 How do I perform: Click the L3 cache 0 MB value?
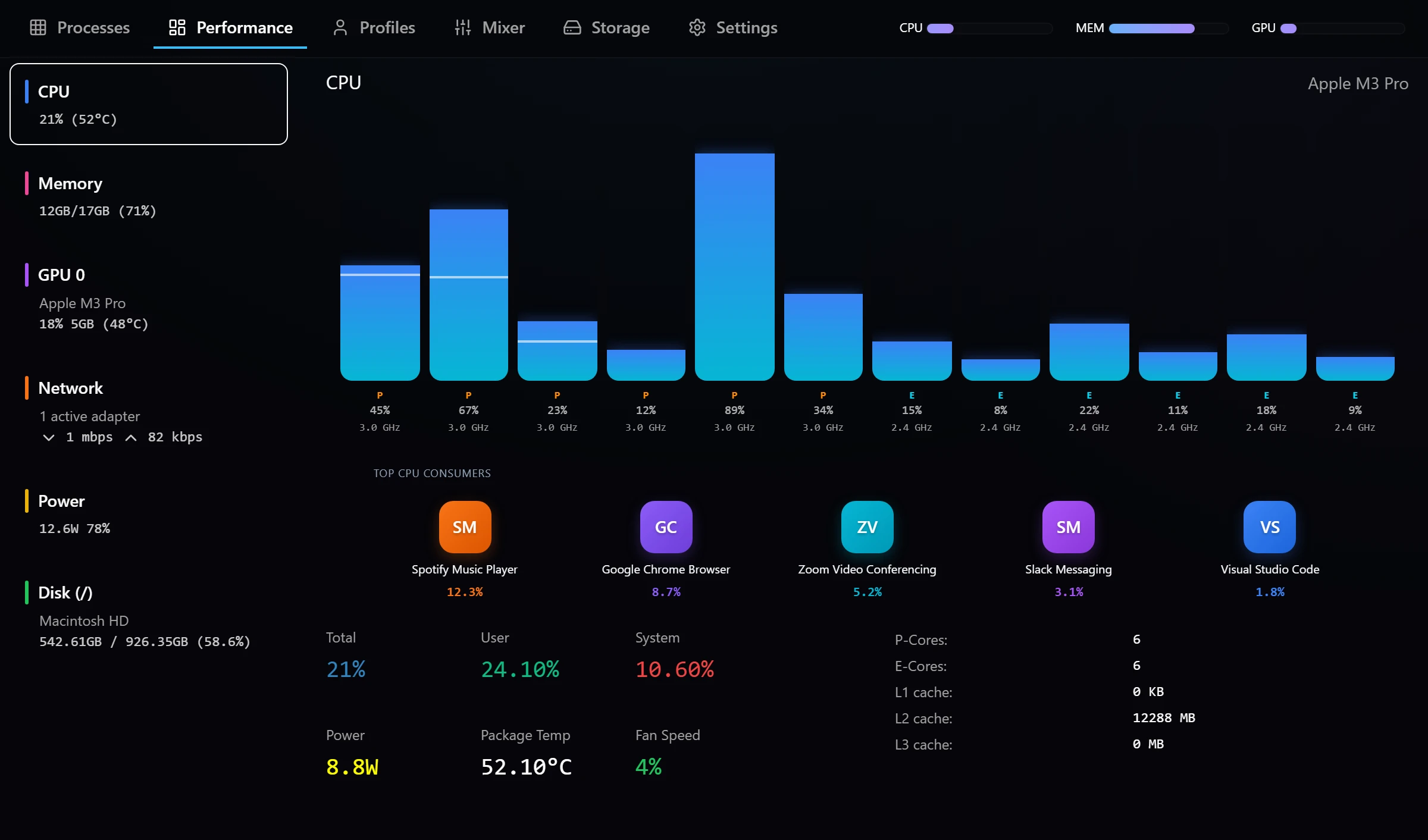click(1148, 744)
